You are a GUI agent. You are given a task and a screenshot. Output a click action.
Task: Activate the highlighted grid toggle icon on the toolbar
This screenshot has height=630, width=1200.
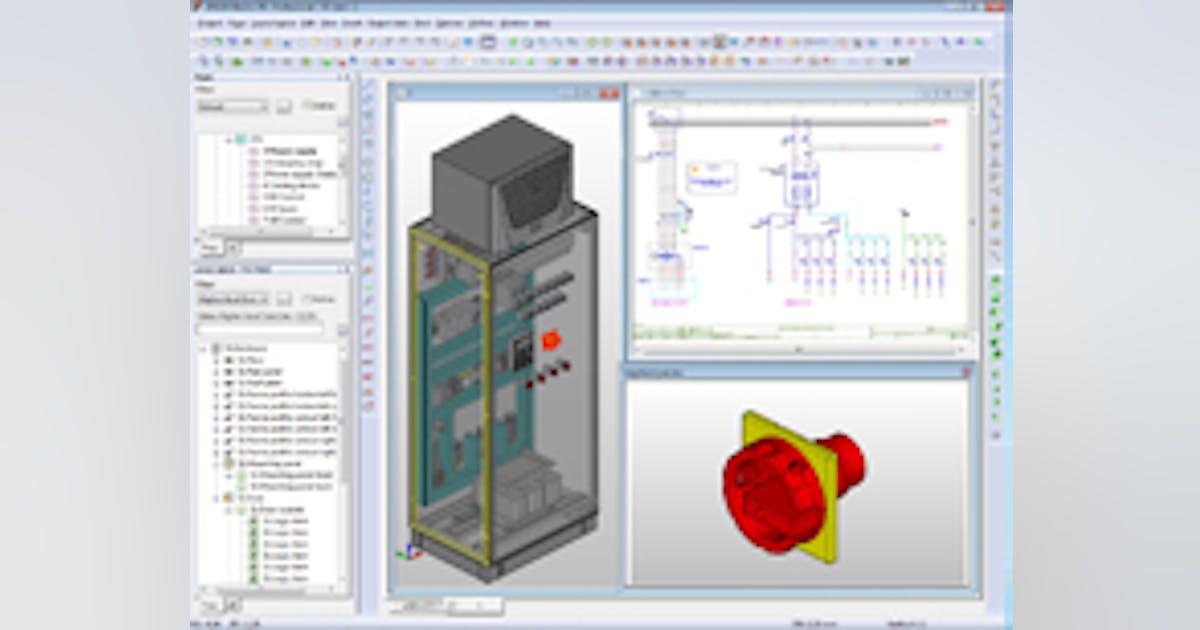click(718, 41)
